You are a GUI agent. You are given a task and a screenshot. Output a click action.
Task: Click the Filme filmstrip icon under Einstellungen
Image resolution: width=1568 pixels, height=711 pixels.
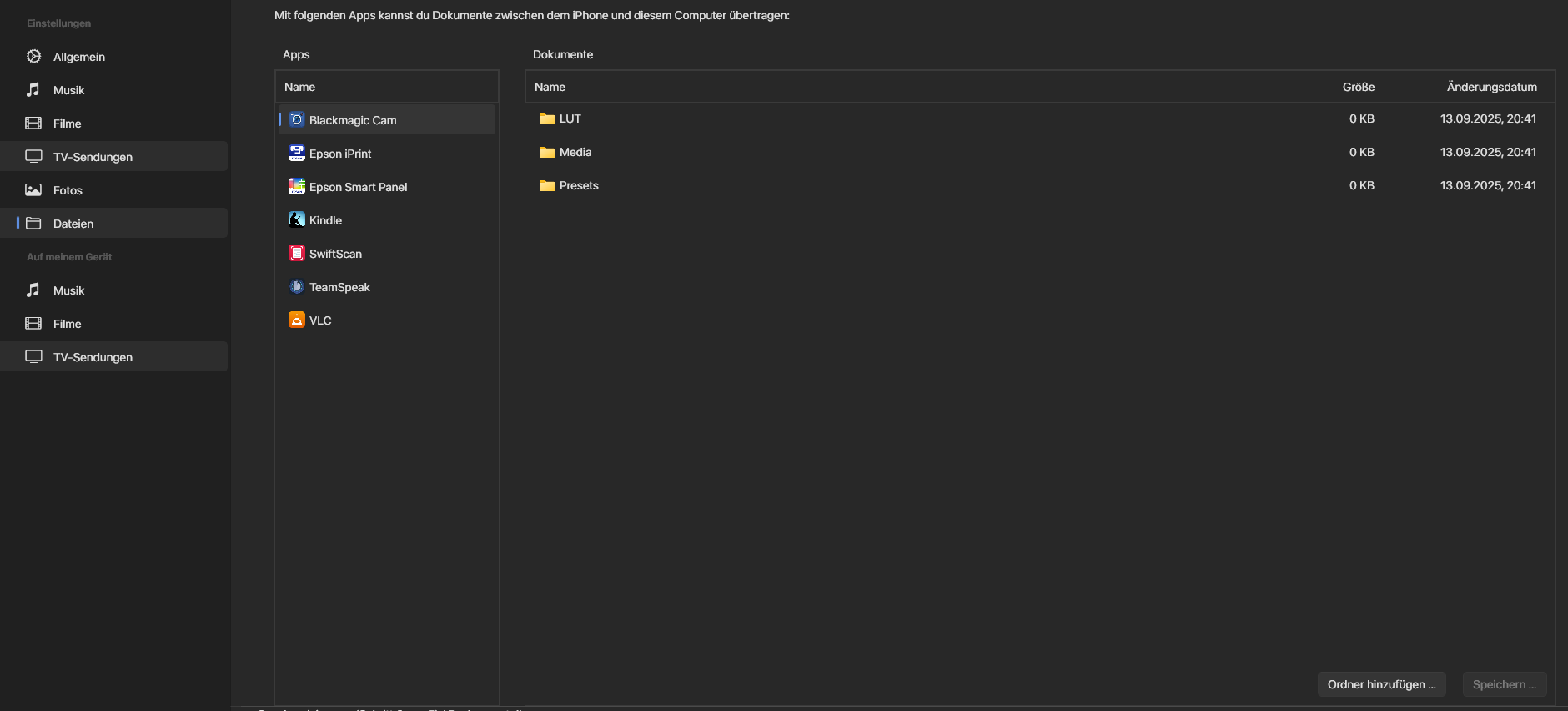tap(33, 124)
